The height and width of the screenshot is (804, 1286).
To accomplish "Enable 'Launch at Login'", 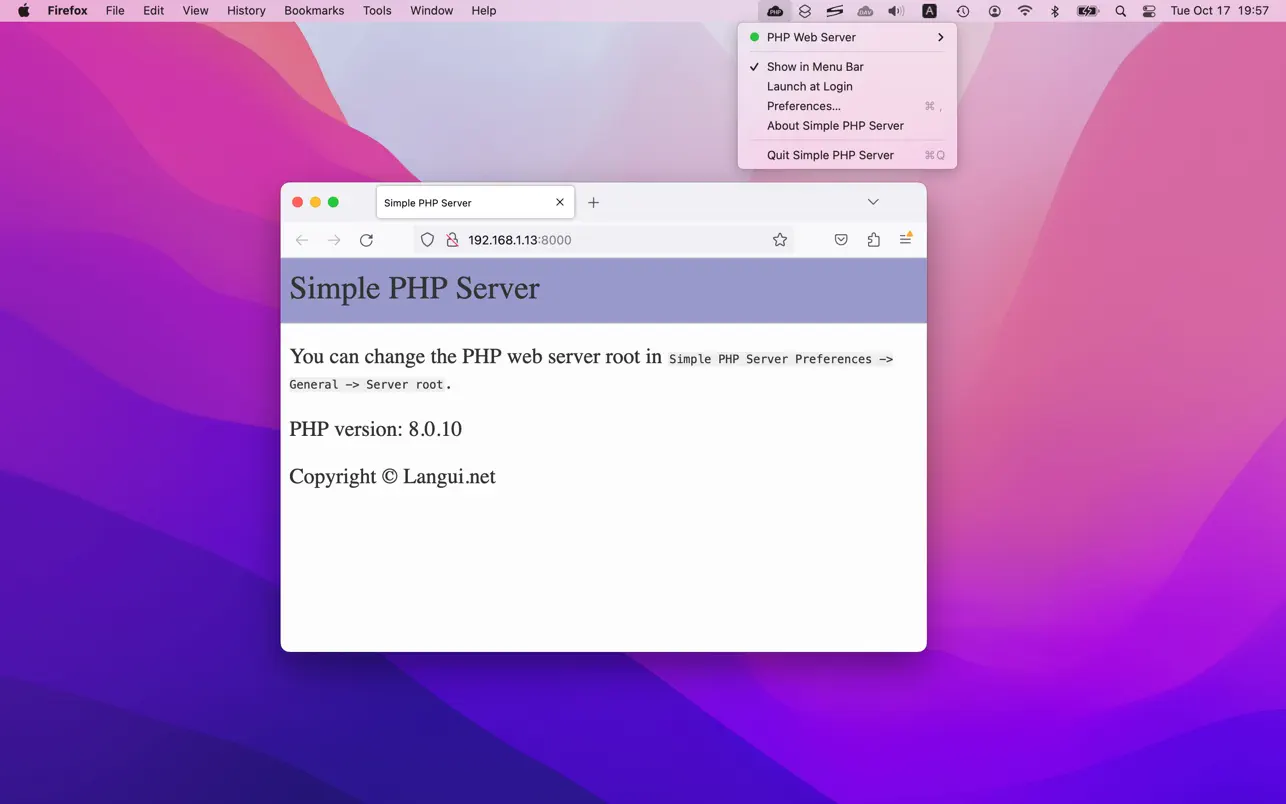I will 810,86.
